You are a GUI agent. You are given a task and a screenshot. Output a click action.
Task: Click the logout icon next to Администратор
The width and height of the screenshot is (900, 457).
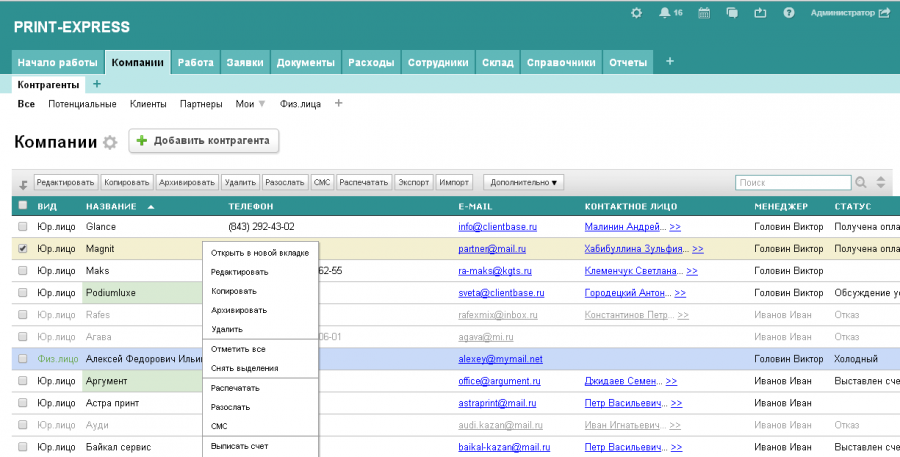tap(883, 13)
